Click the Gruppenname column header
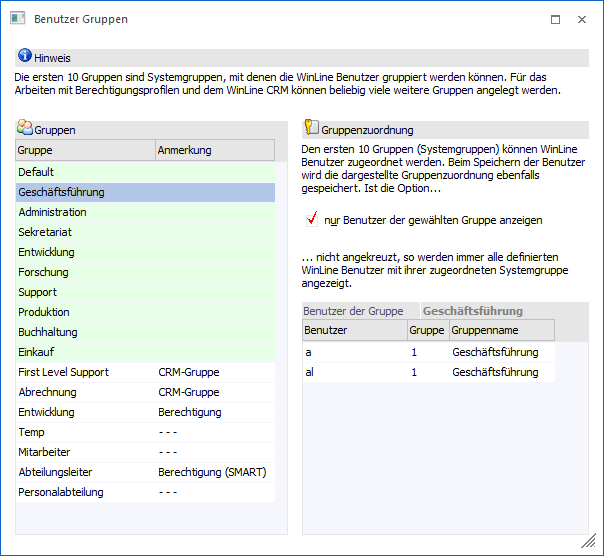The height and width of the screenshot is (556, 604). [500, 330]
